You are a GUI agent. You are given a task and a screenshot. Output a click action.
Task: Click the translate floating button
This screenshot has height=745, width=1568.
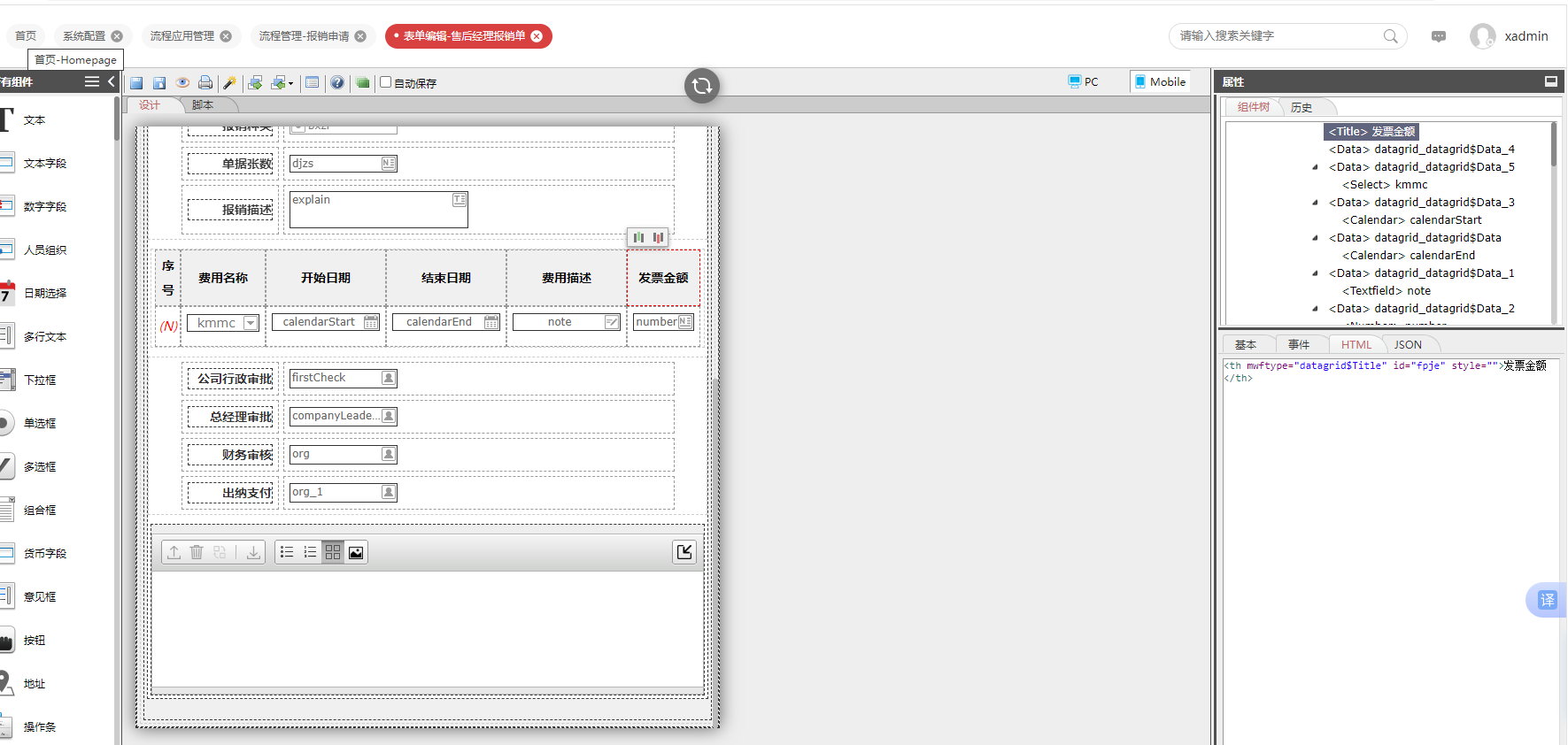pos(1547,600)
